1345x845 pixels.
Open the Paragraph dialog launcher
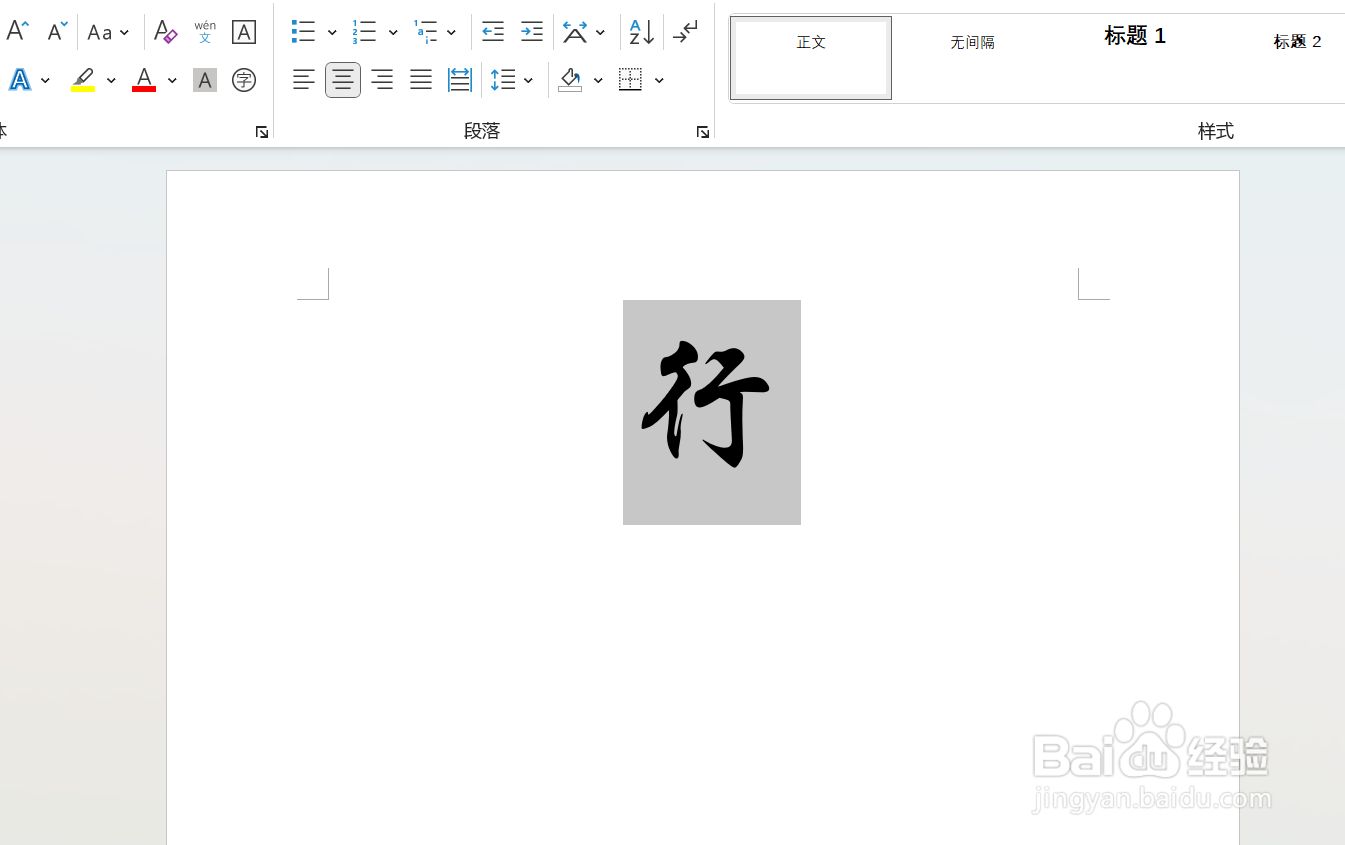click(703, 131)
